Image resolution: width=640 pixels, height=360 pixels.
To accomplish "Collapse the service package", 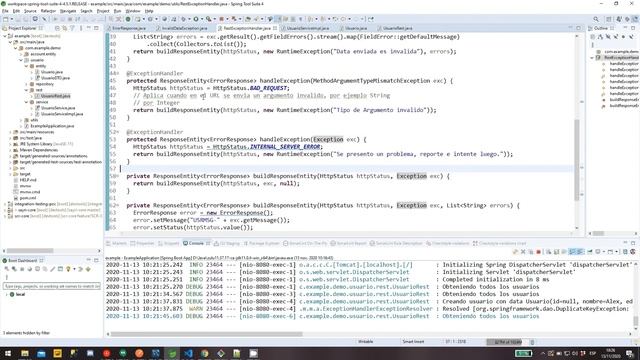I will [x=26, y=102].
